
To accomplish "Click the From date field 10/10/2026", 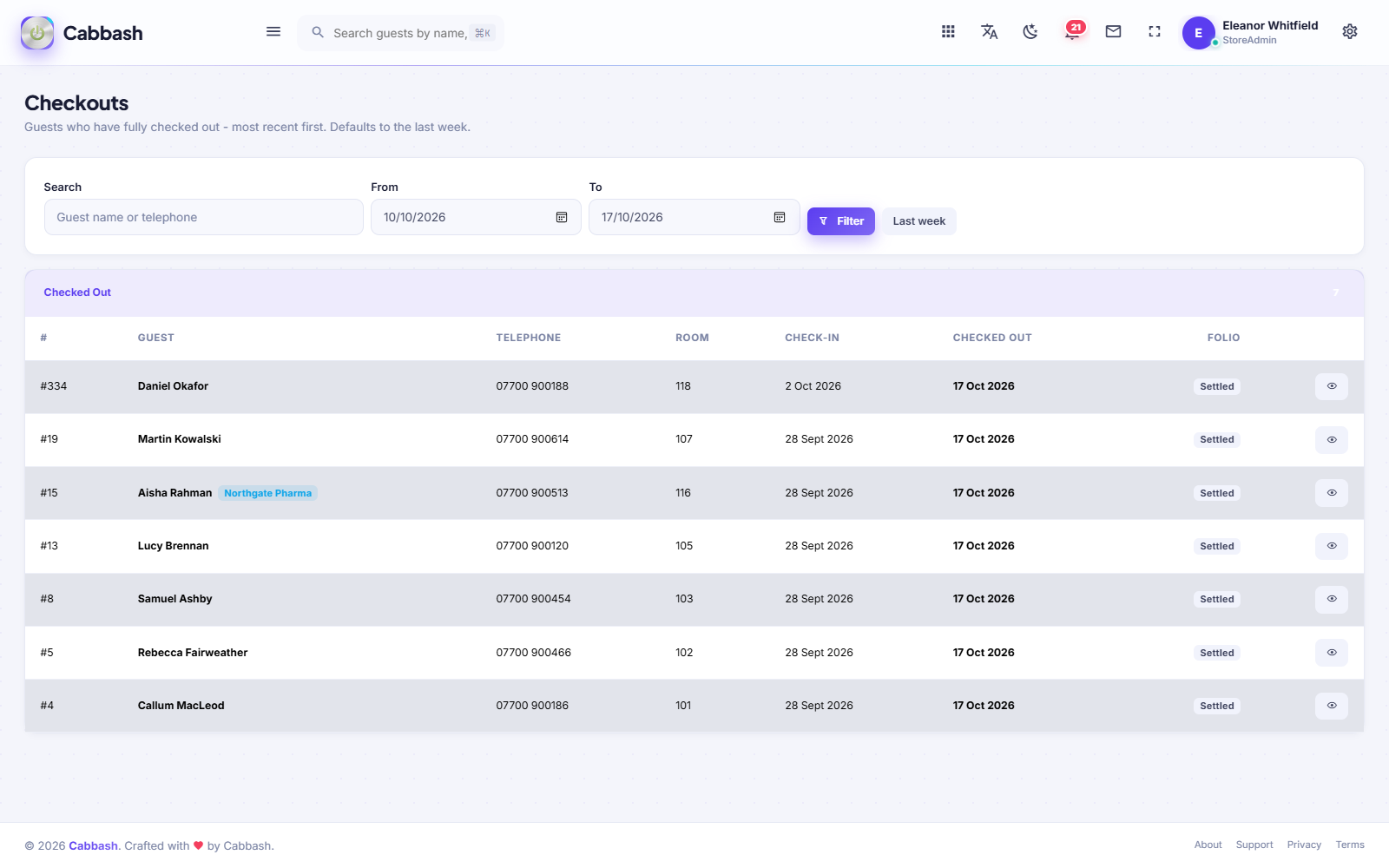I will [476, 217].
